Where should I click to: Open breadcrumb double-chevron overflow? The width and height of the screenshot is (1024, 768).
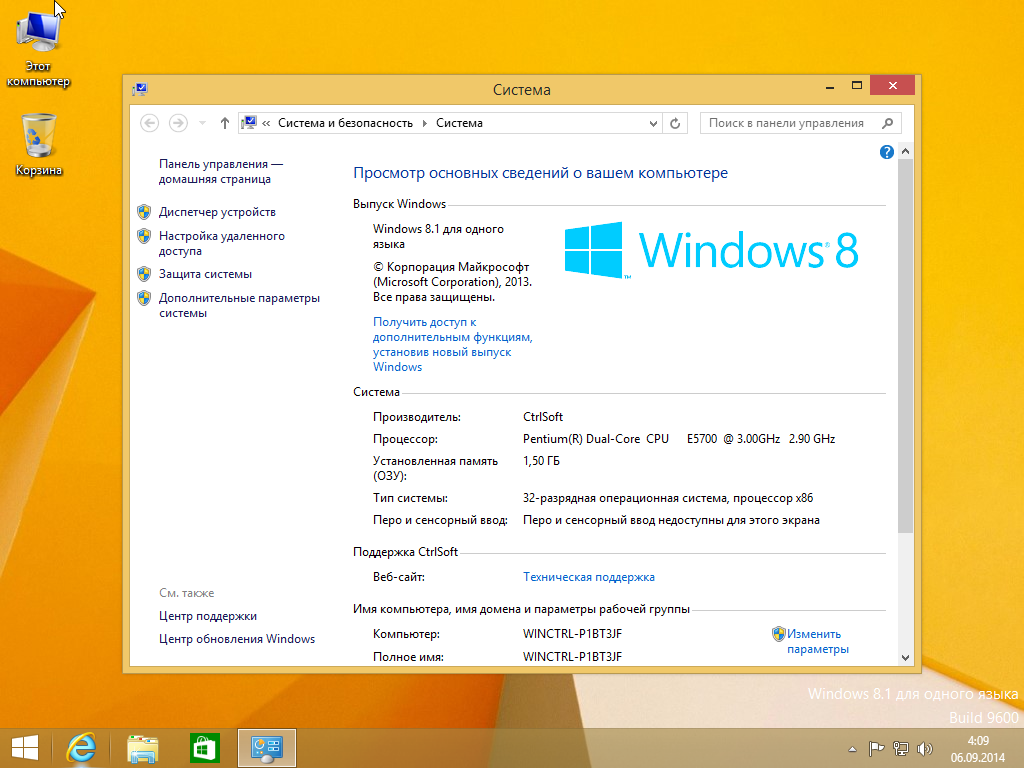pyautogui.click(x=266, y=123)
